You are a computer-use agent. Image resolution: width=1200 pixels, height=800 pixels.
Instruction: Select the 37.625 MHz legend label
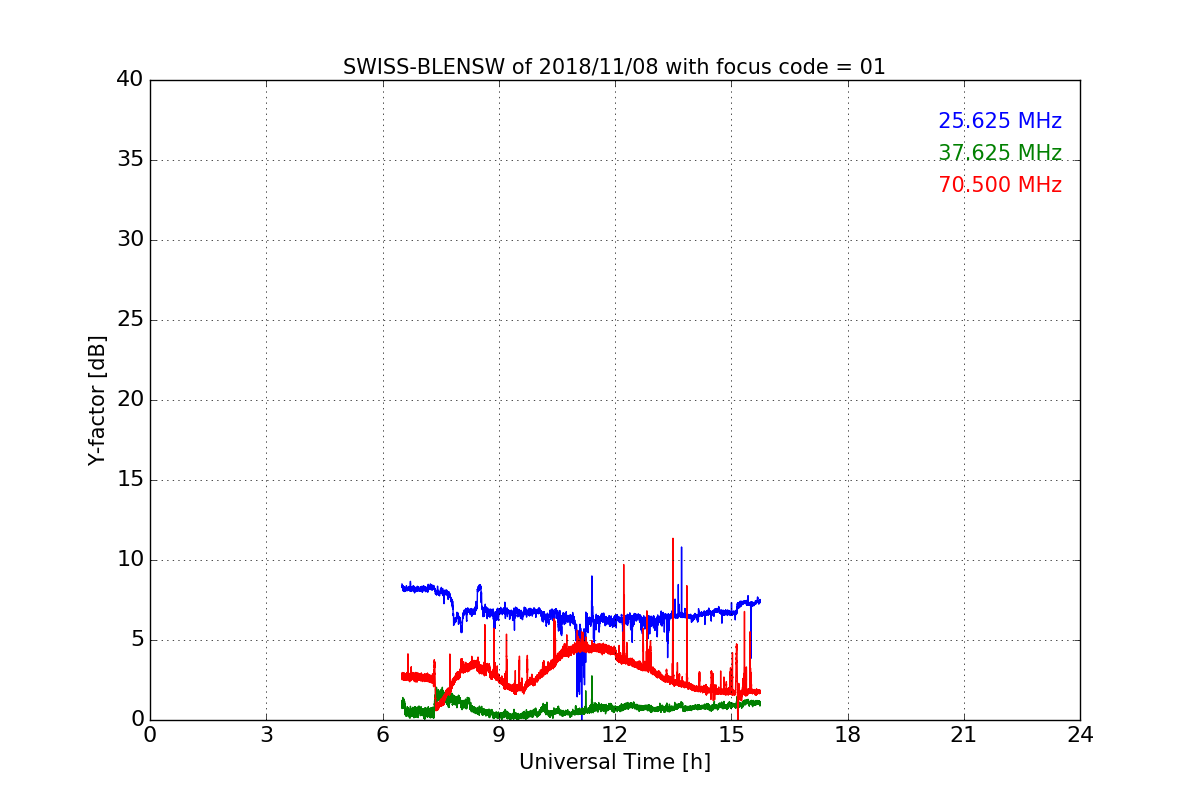tap(1000, 153)
